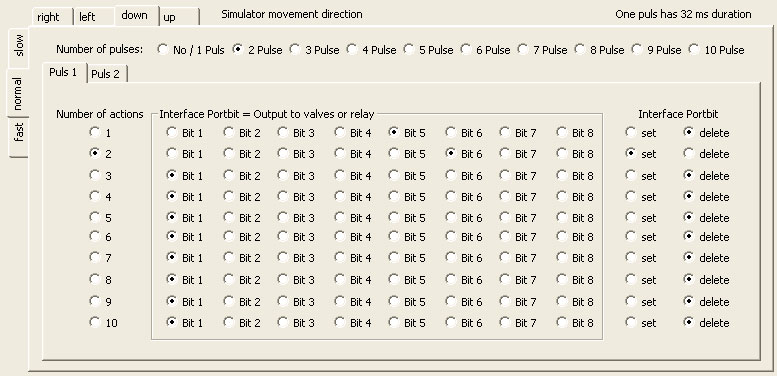777x376 pixels.
Task: Choose 4 as number of actions
Action: [x=94, y=196]
